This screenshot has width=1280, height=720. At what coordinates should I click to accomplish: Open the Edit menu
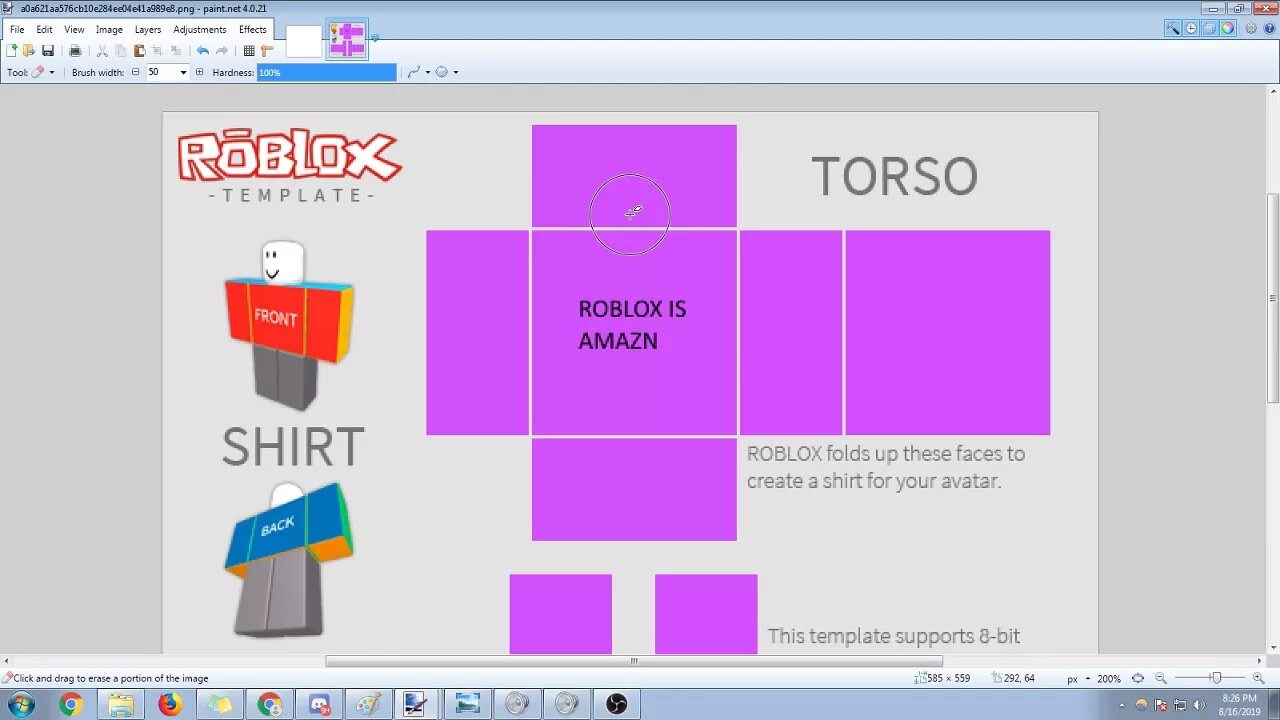point(45,30)
